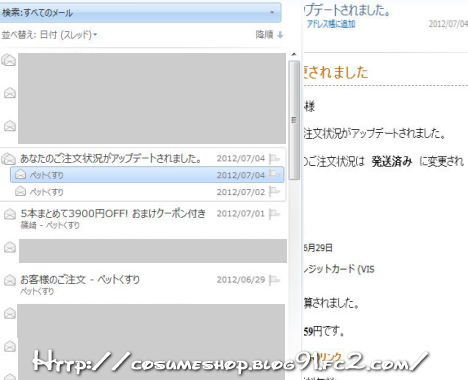The height and width of the screenshot is (380, 468).
Task: Flag the 2012/07/01 3900円OFF coupon message
Action: click(274, 214)
